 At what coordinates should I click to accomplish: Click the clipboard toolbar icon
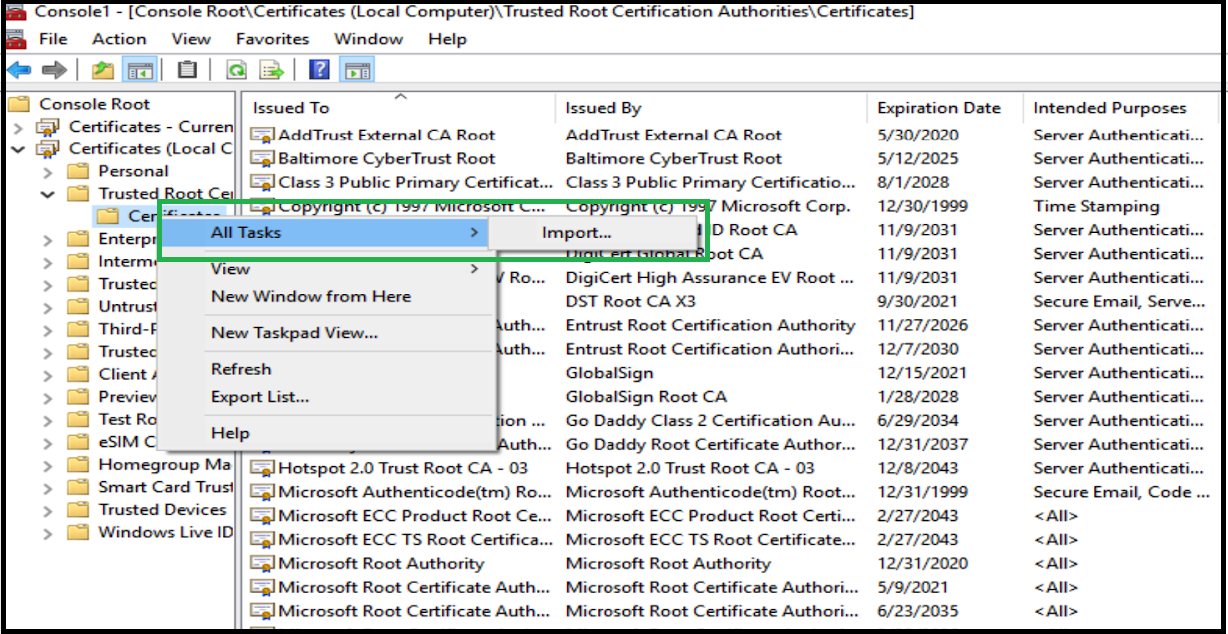tap(187, 70)
